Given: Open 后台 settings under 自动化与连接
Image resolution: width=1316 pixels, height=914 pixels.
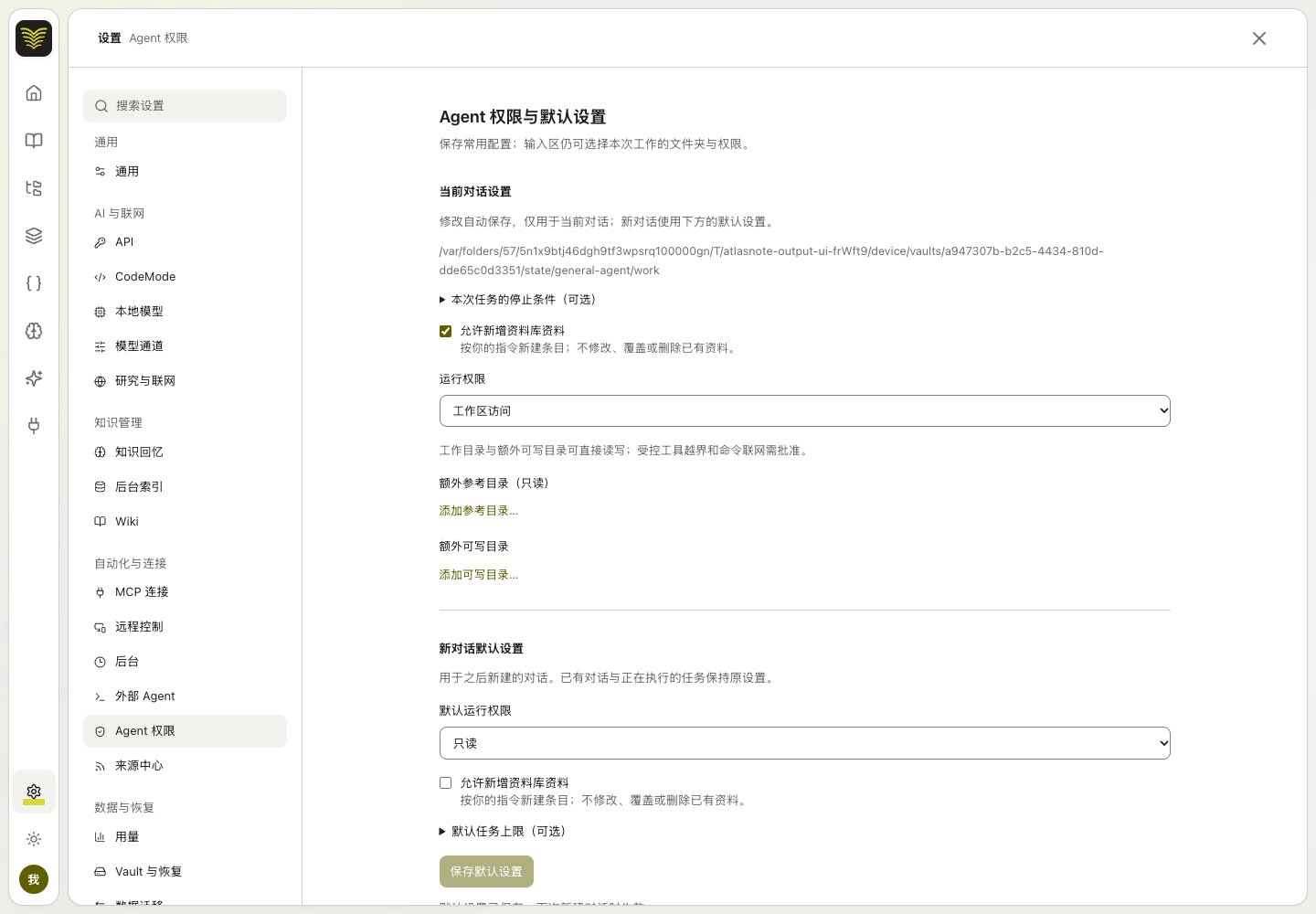Looking at the screenshot, I should tap(185, 662).
